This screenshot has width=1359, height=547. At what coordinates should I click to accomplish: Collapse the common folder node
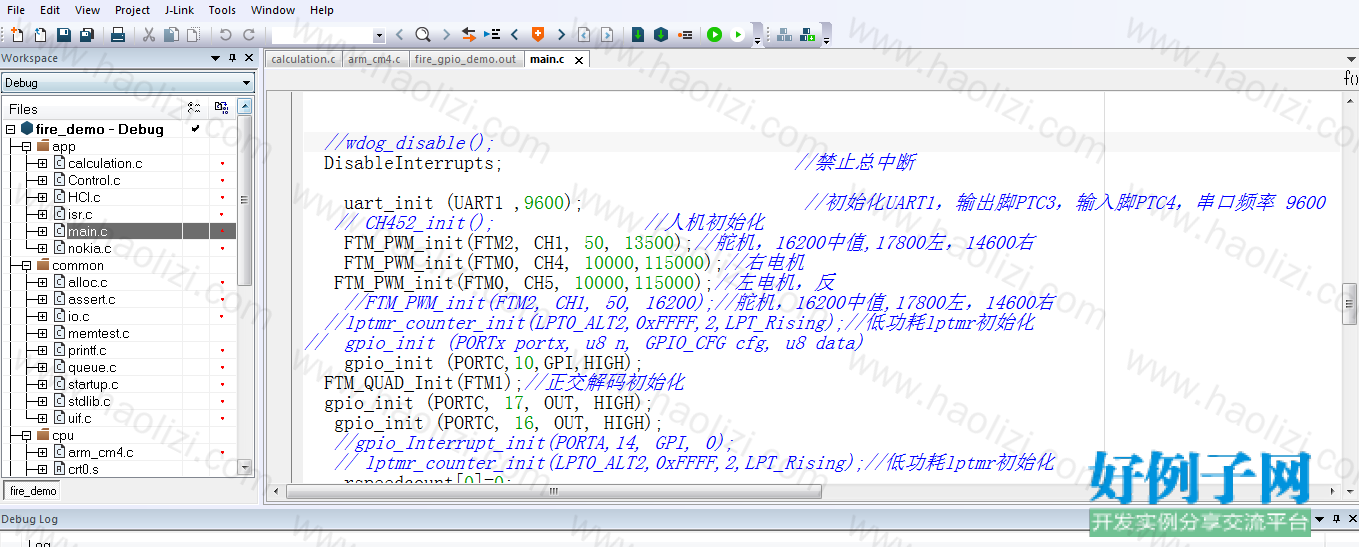pyautogui.click(x=26, y=265)
